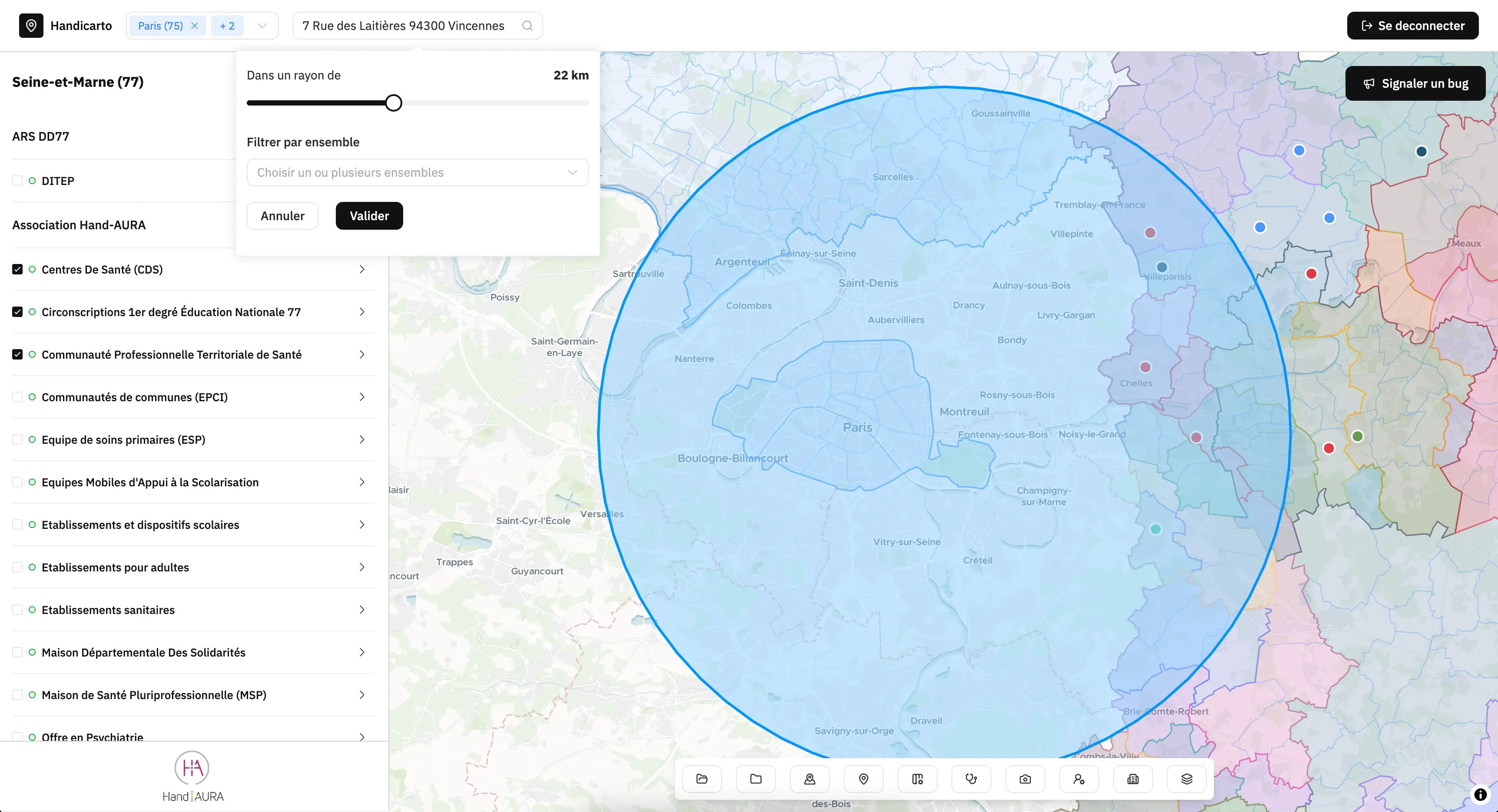Click the stethoscope icon in map toolbar

[x=971, y=779]
